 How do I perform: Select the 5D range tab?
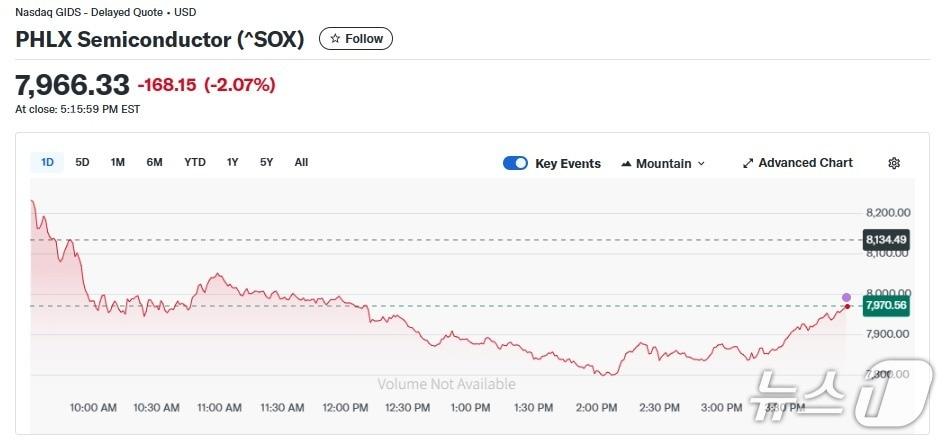tap(82, 162)
